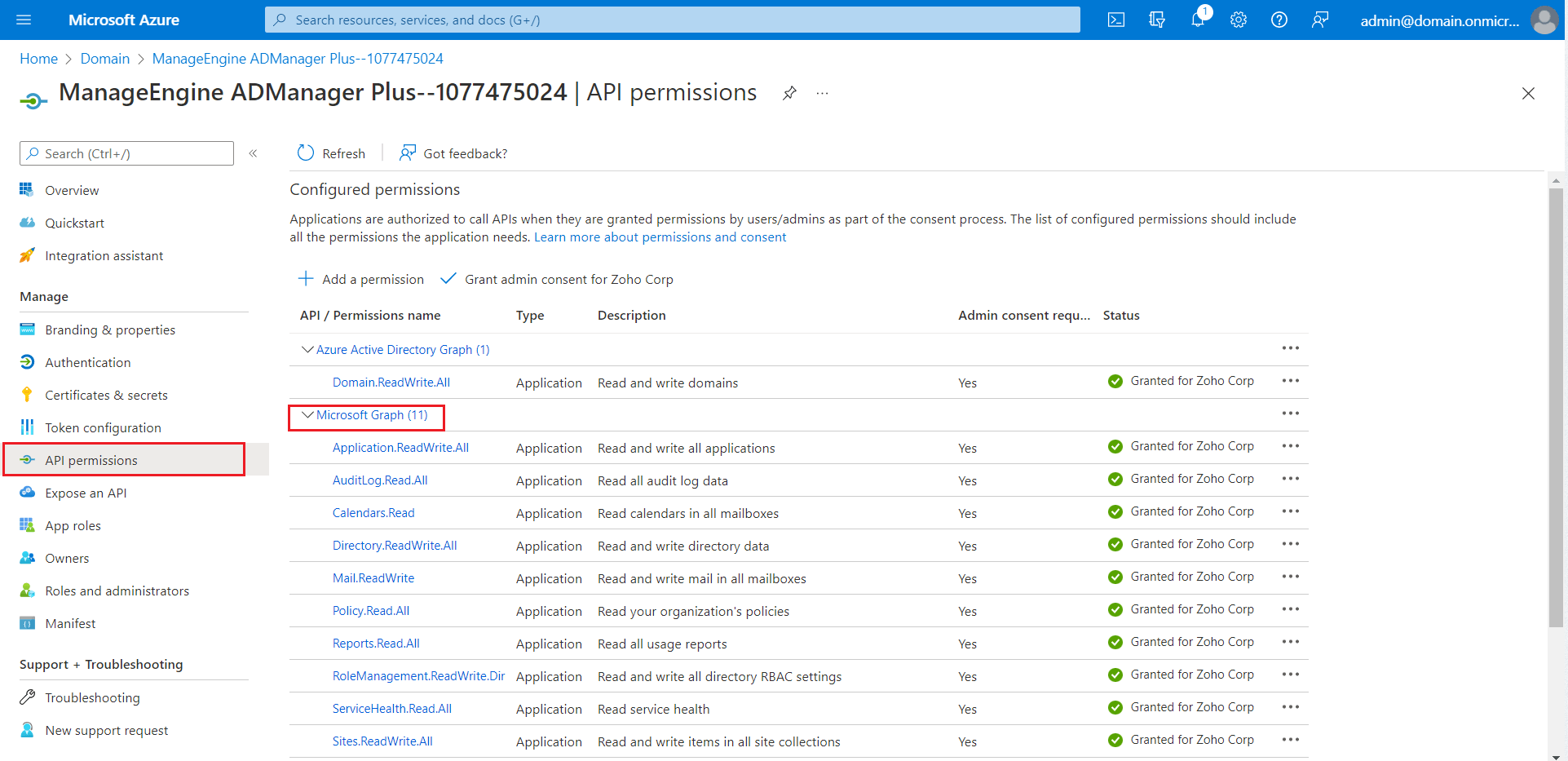Viewport: 1568px width, 761px height.
Task: Open Manifest from the sidebar
Action: tap(70, 623)
